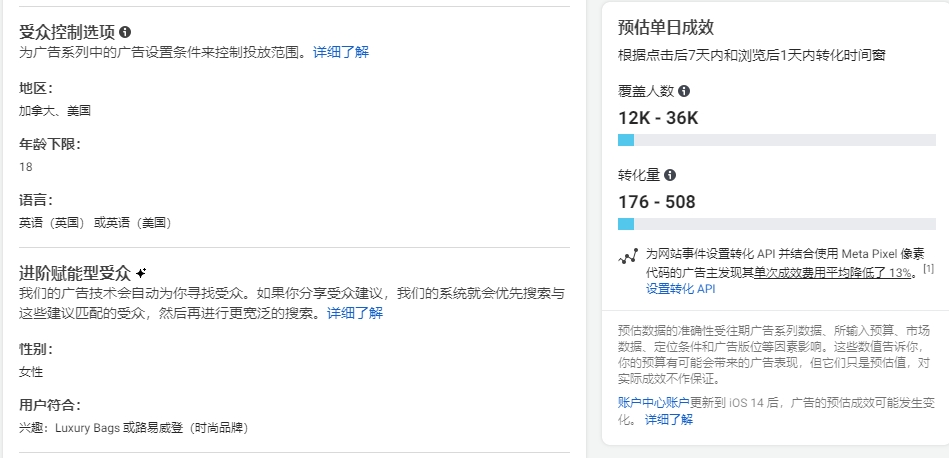Click the 兴趣 Luxury Bags 或路易威登 targeting text
The image size is (949, 458).
[134, 428]
